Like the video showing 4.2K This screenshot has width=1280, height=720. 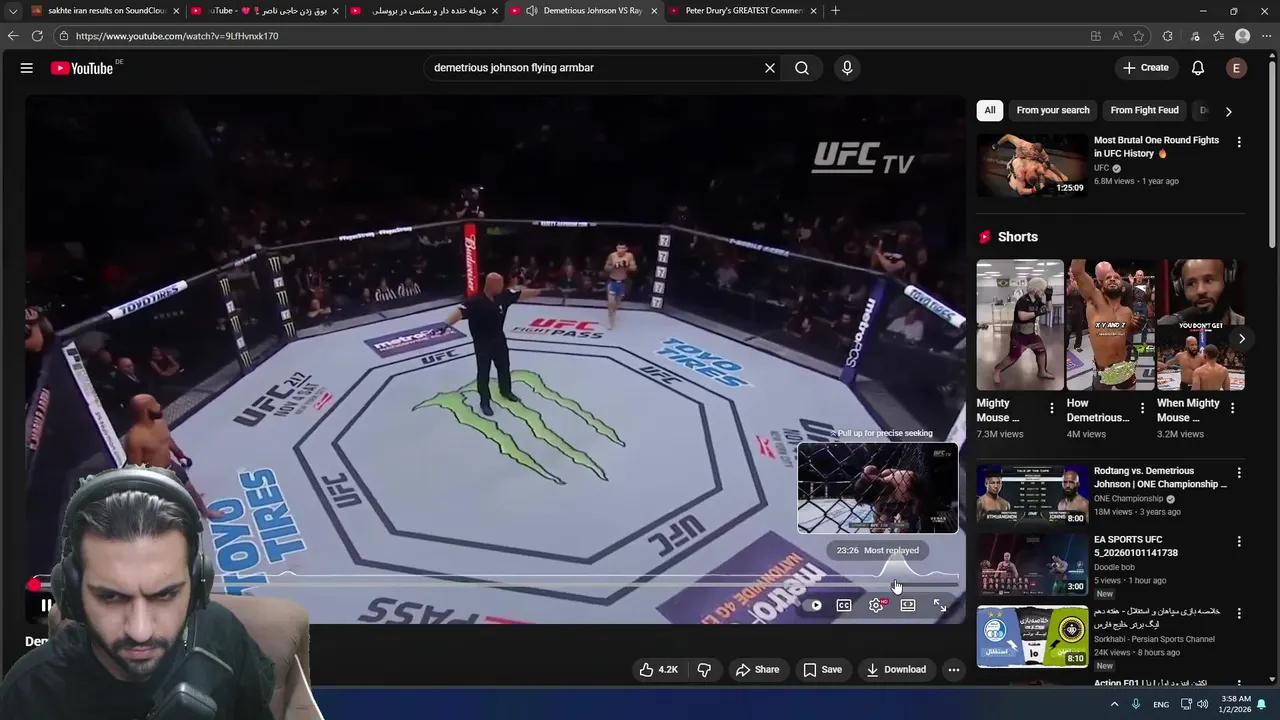tap(658, 670)
